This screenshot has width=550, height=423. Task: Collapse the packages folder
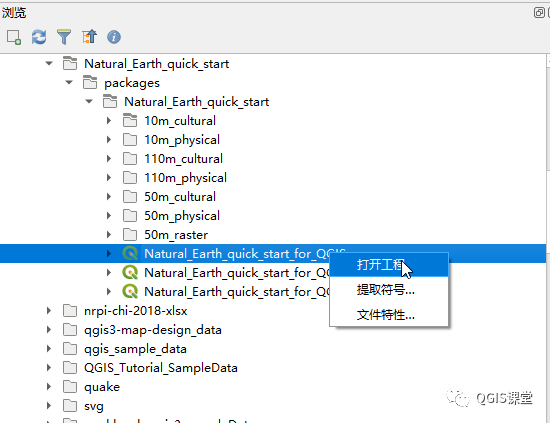69,82
